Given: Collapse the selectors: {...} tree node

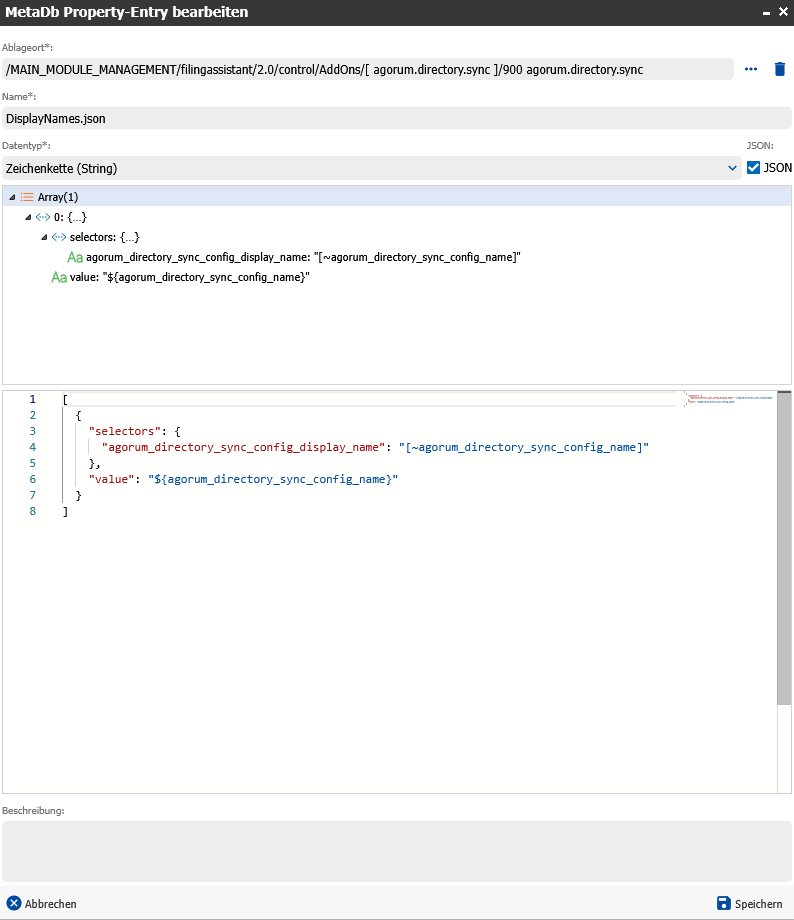Looking at the screenshot, I should 43,237.
